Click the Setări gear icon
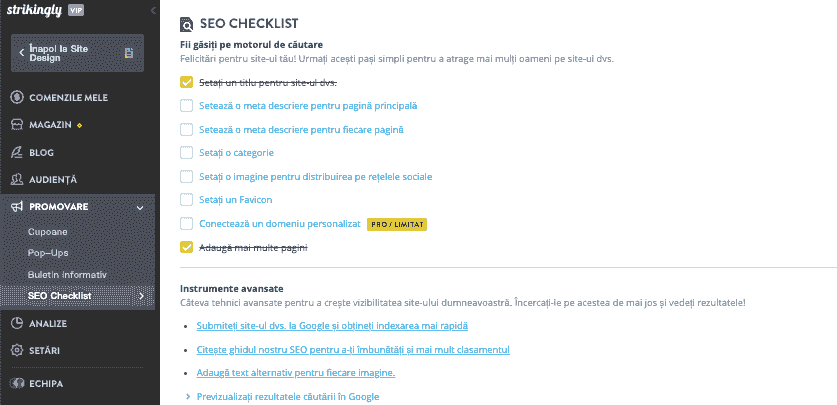Image resolution: width=837 pixels, height=405 pixels. pyautogui.click(x=17, y=351)
